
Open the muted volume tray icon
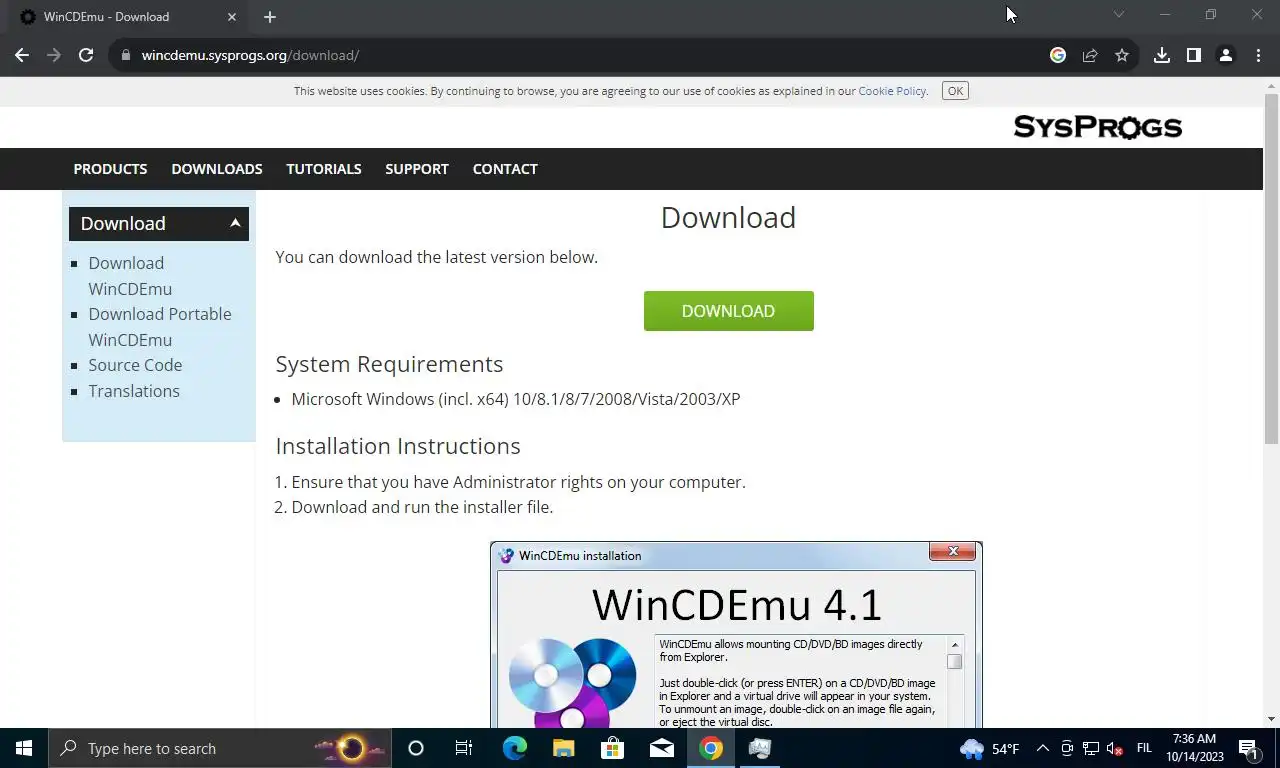click(1115, 748)
